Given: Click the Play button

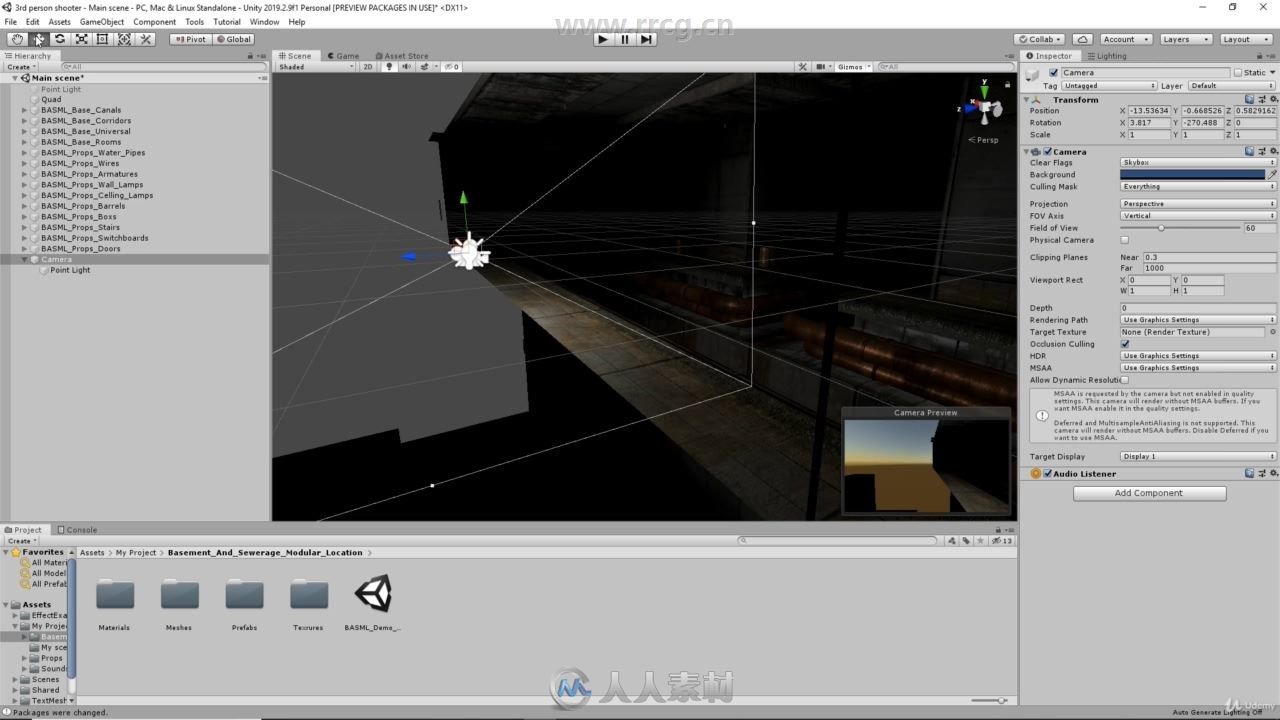Looking at the screenshot, I should (602, 39).
